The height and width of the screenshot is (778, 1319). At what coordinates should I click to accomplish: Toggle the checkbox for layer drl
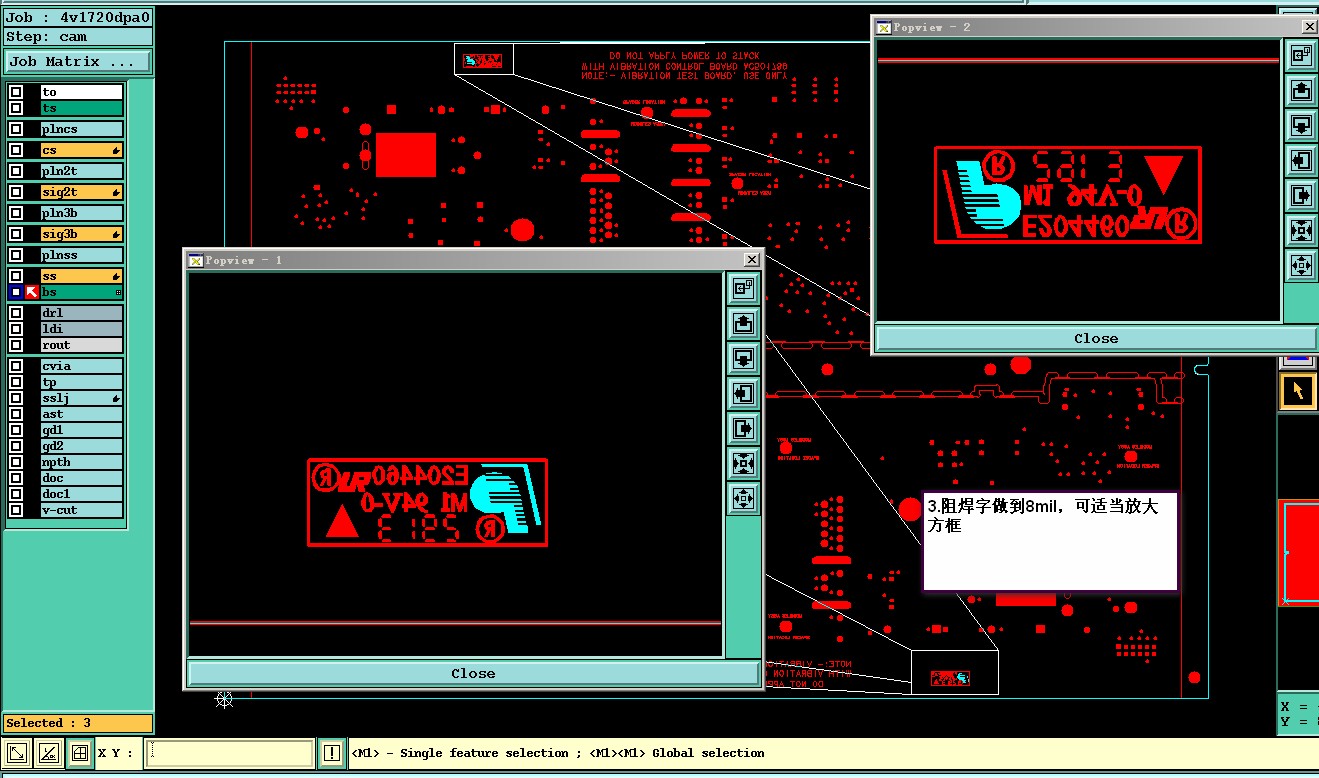tap(16, 313)
